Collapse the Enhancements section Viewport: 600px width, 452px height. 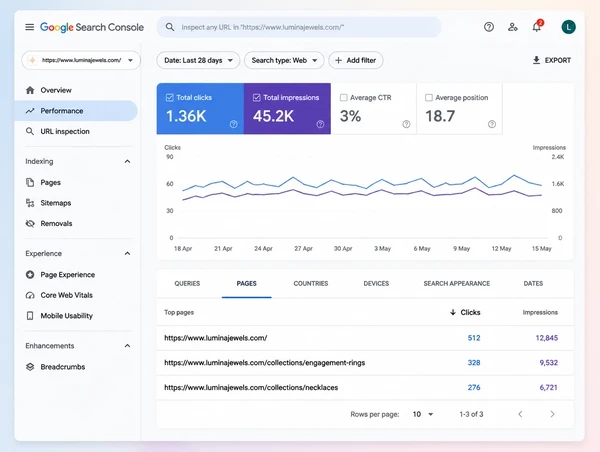[x=127, y=346]
